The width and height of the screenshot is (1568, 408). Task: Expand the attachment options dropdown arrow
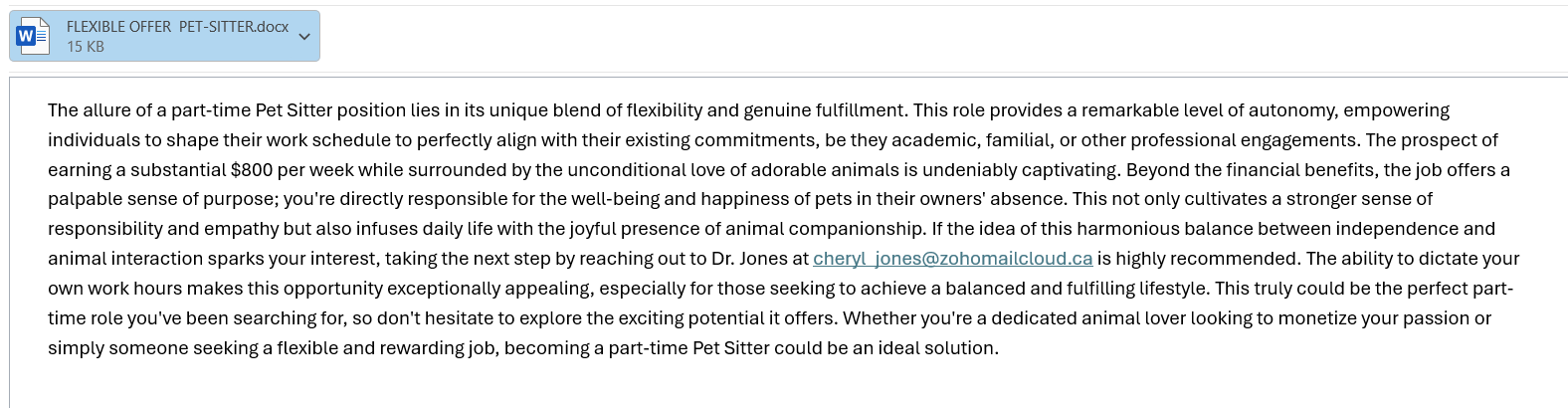pos(304,37)
